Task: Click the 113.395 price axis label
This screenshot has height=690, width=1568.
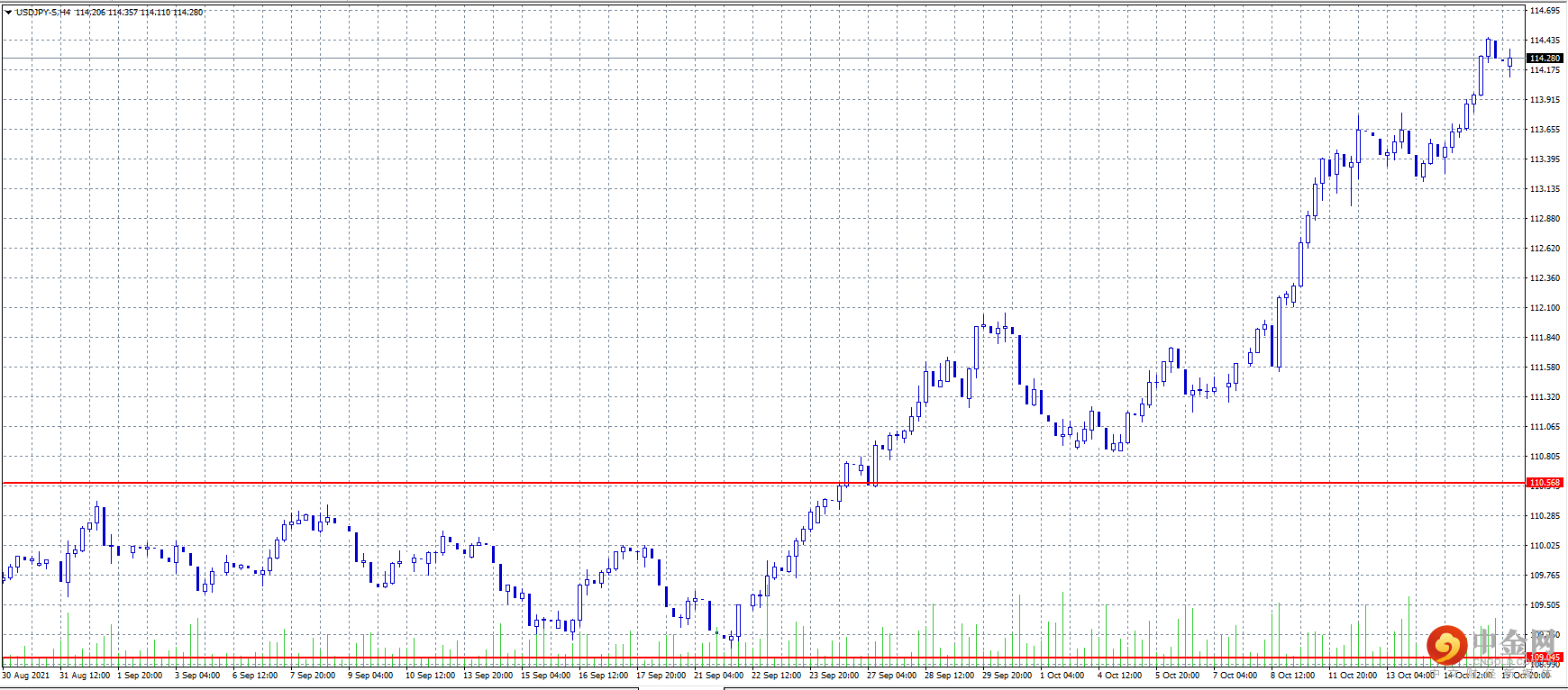Action: tap(1545, 159)
